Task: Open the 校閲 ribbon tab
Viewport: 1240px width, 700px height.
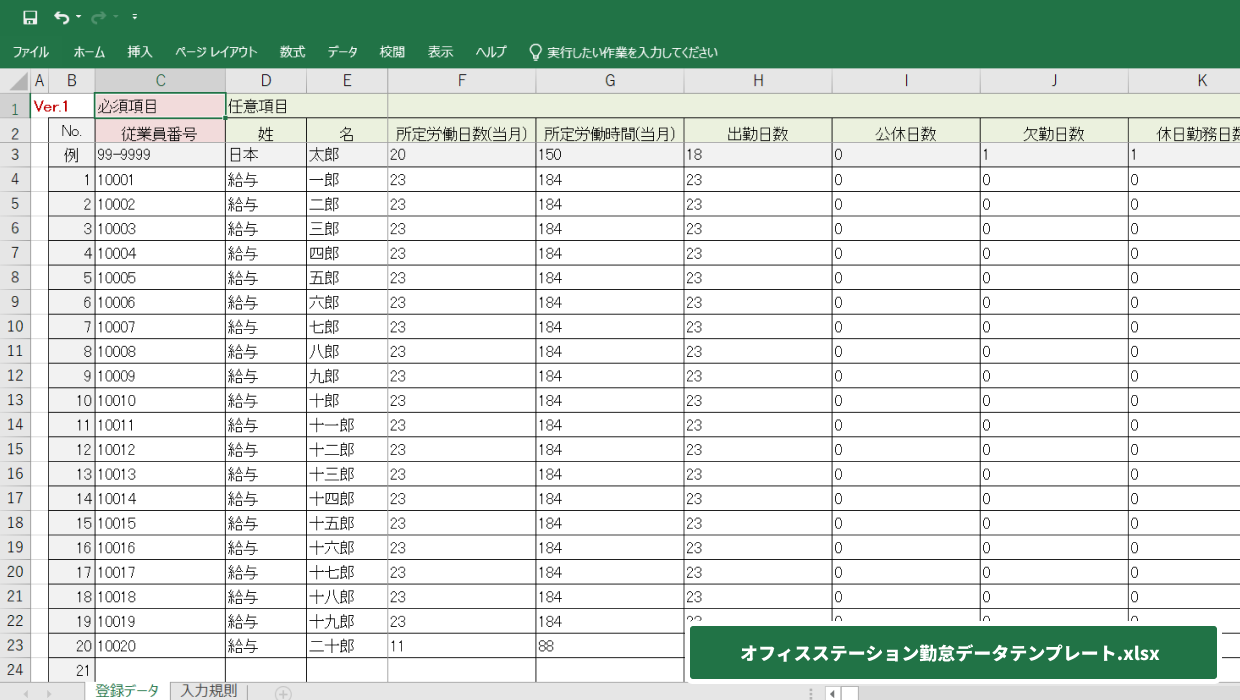Action: tap(392, 52)
